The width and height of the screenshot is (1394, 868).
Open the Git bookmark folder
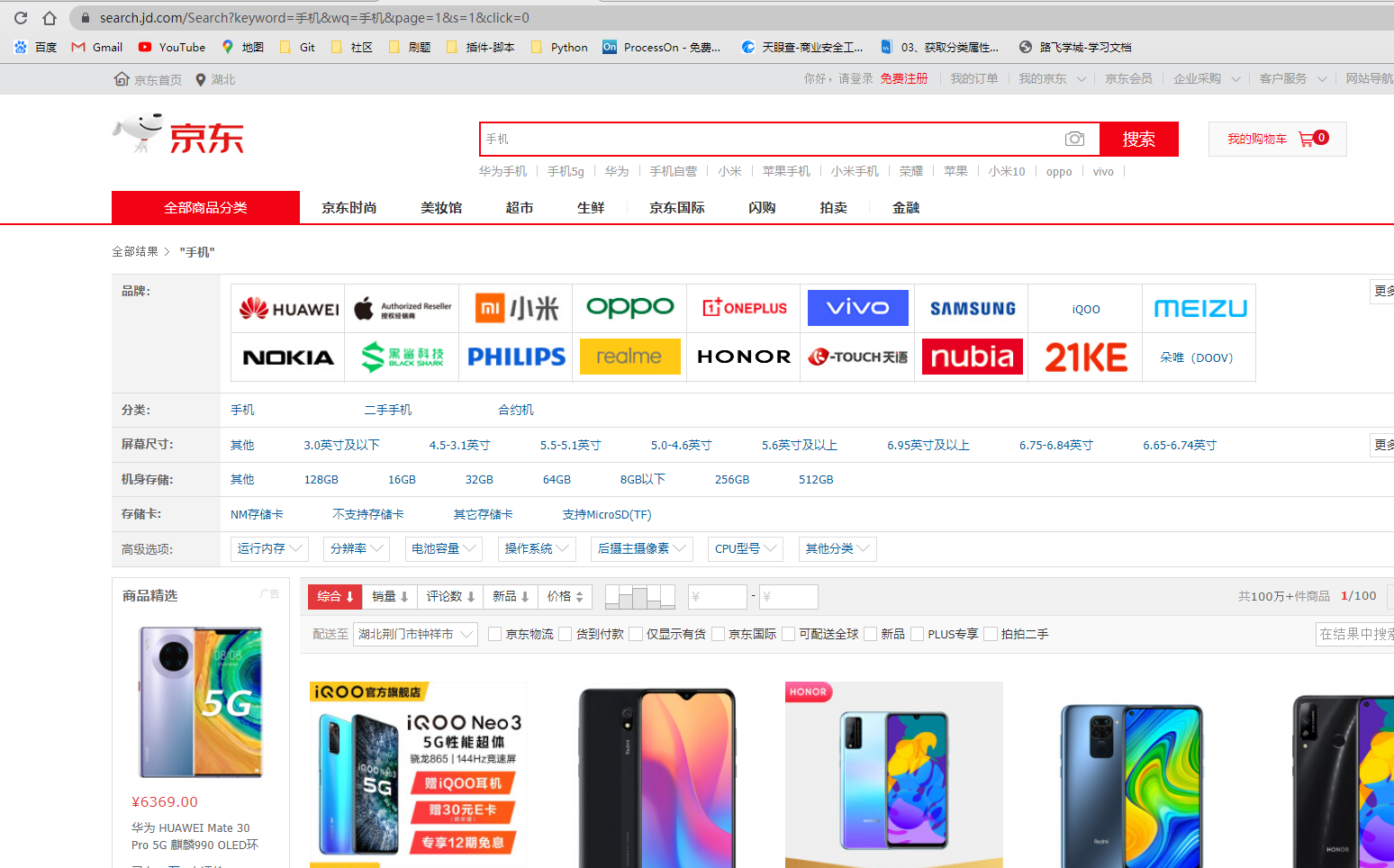pos(297,47)
